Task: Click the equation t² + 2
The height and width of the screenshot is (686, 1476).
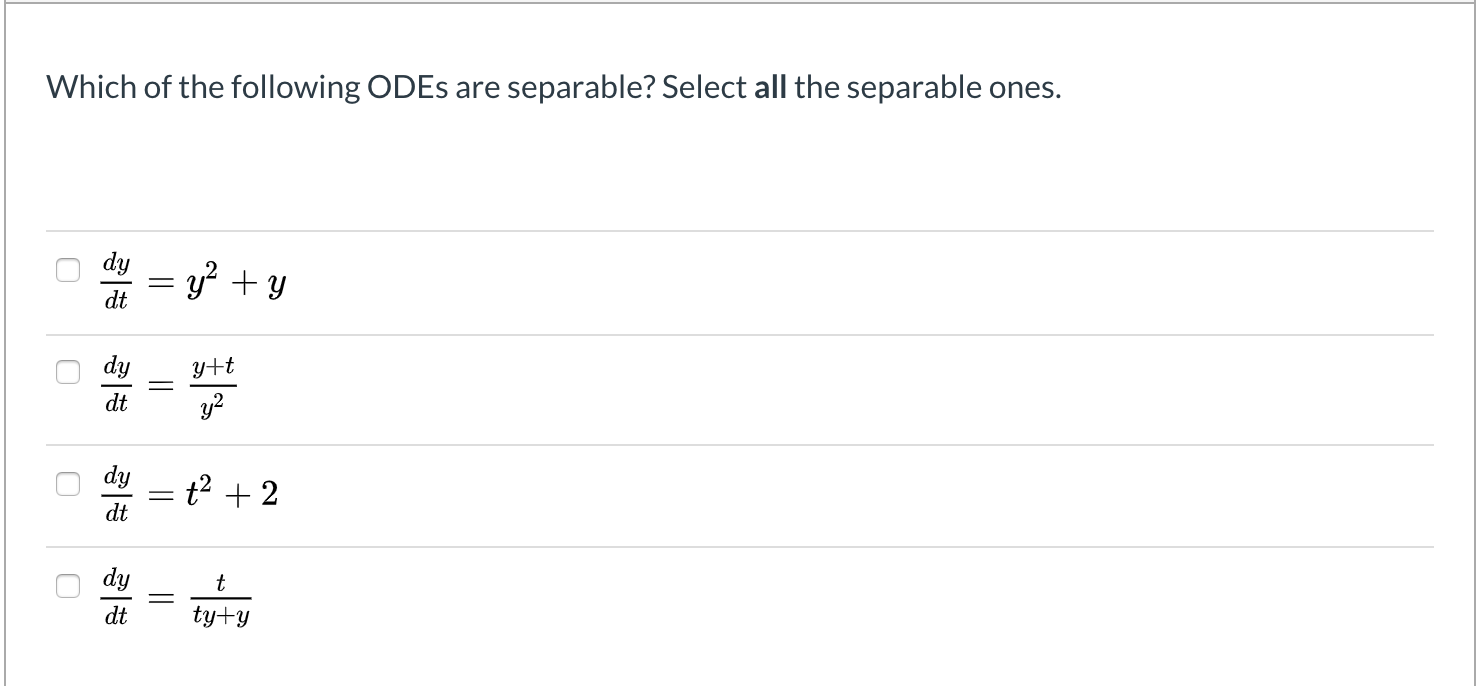Action: pyautogui.click(x=231, y=492)
